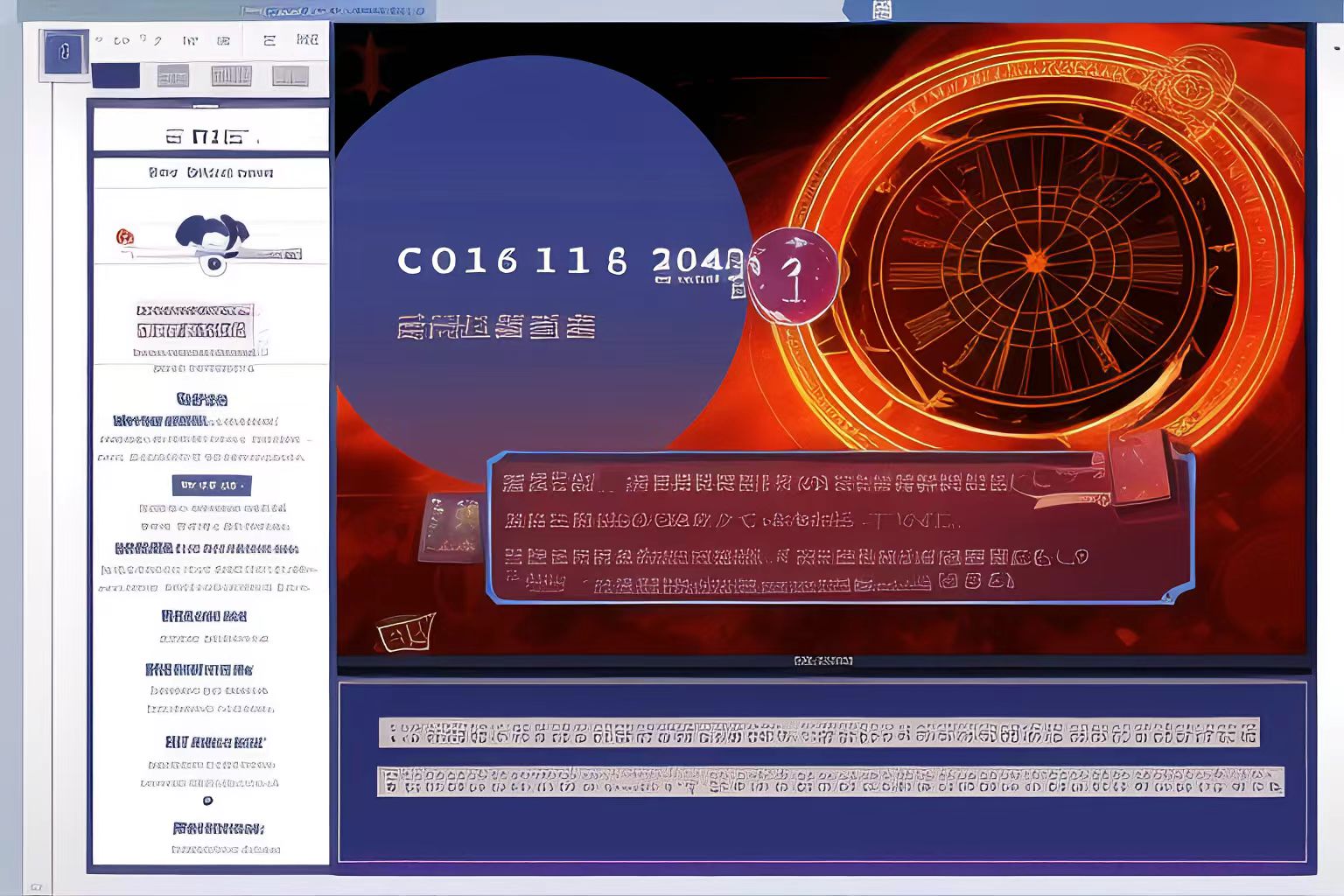Select the second gray thumbnail in sidebar toolbar

[172, 77]
